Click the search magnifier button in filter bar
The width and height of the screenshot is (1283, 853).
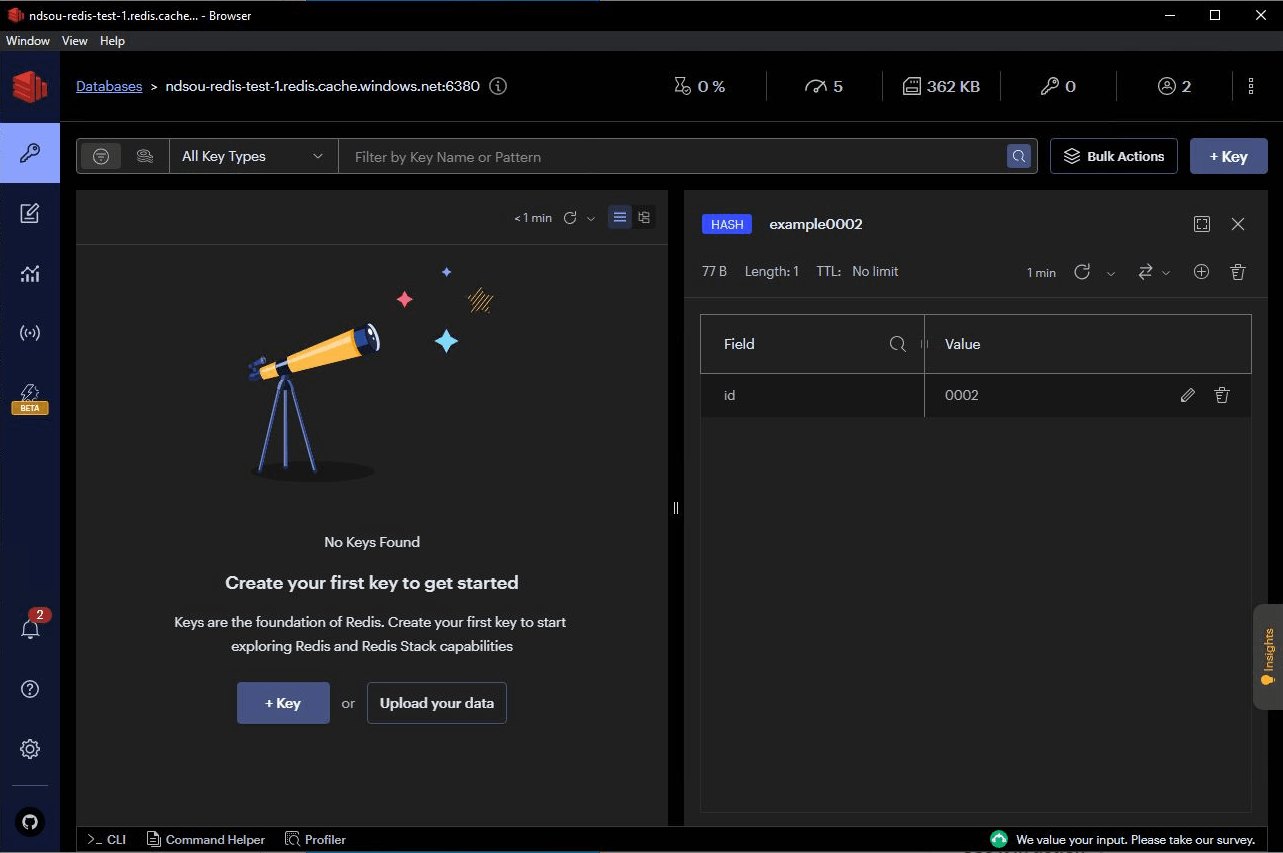pos(1019,157)
